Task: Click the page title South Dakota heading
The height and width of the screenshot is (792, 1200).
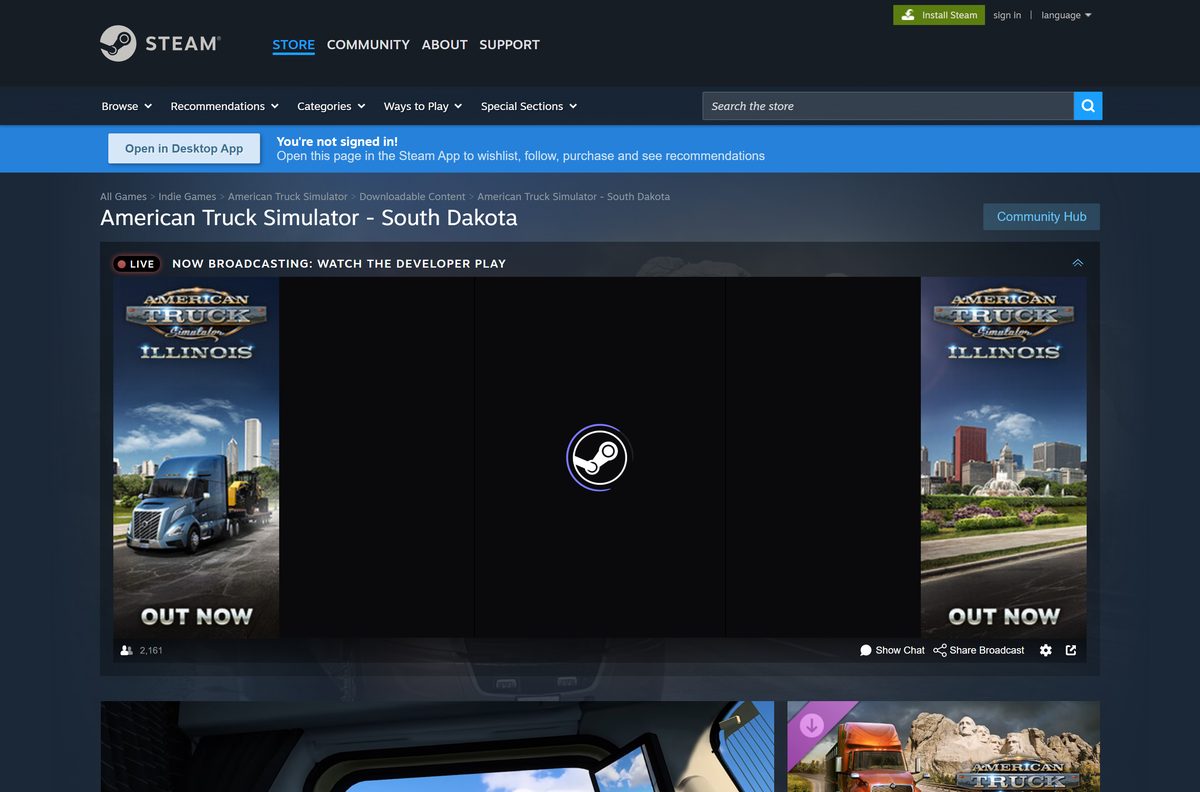Action: click(309, 217)
